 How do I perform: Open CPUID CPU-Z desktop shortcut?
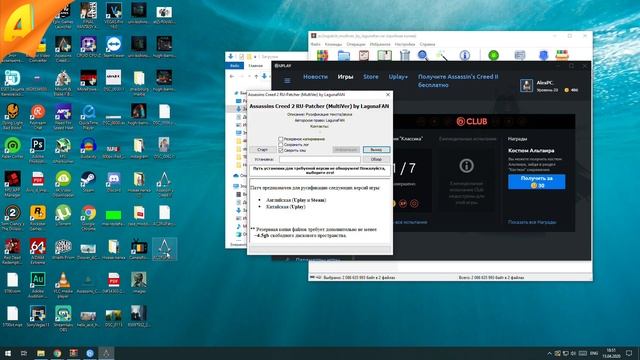(88, 47)
